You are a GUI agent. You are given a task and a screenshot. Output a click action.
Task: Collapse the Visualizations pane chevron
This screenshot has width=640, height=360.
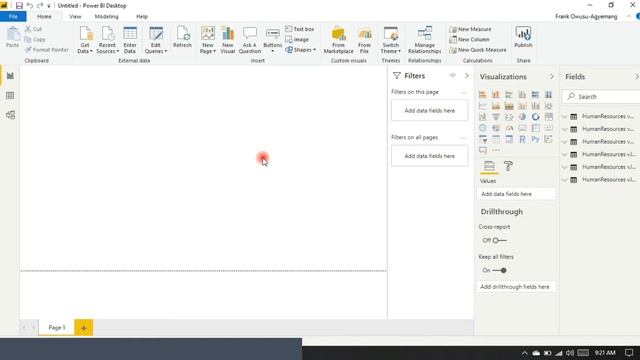click(551, 76)
